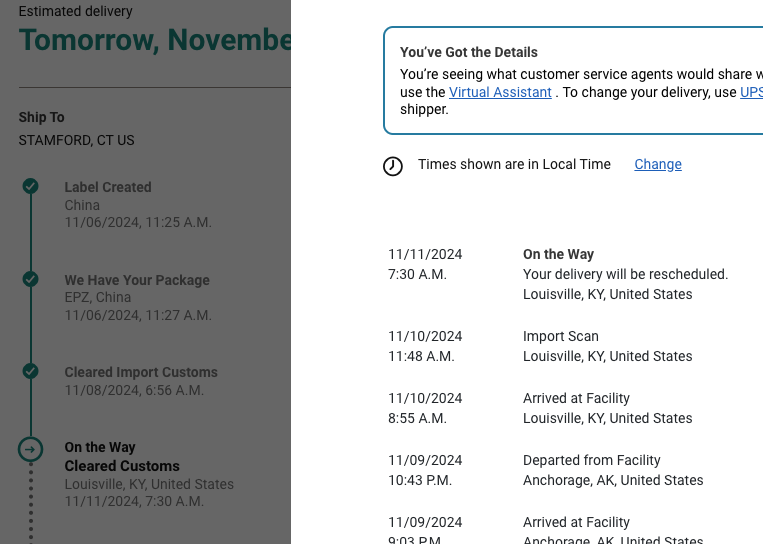Click the Tomorrow, November delivery heading
Viewport: 763px width, 544px height.
click(x=155, y=40)
